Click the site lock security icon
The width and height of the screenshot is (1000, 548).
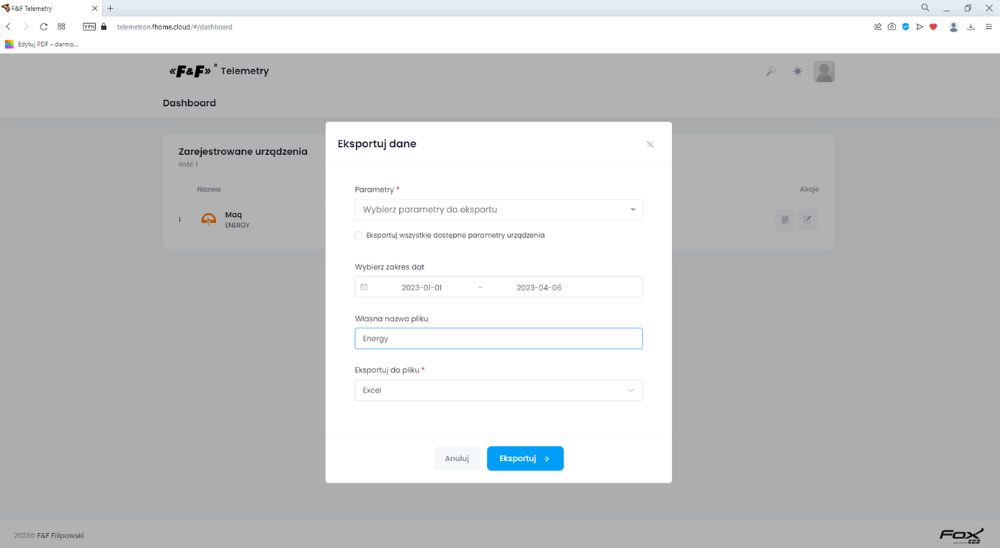104,27
